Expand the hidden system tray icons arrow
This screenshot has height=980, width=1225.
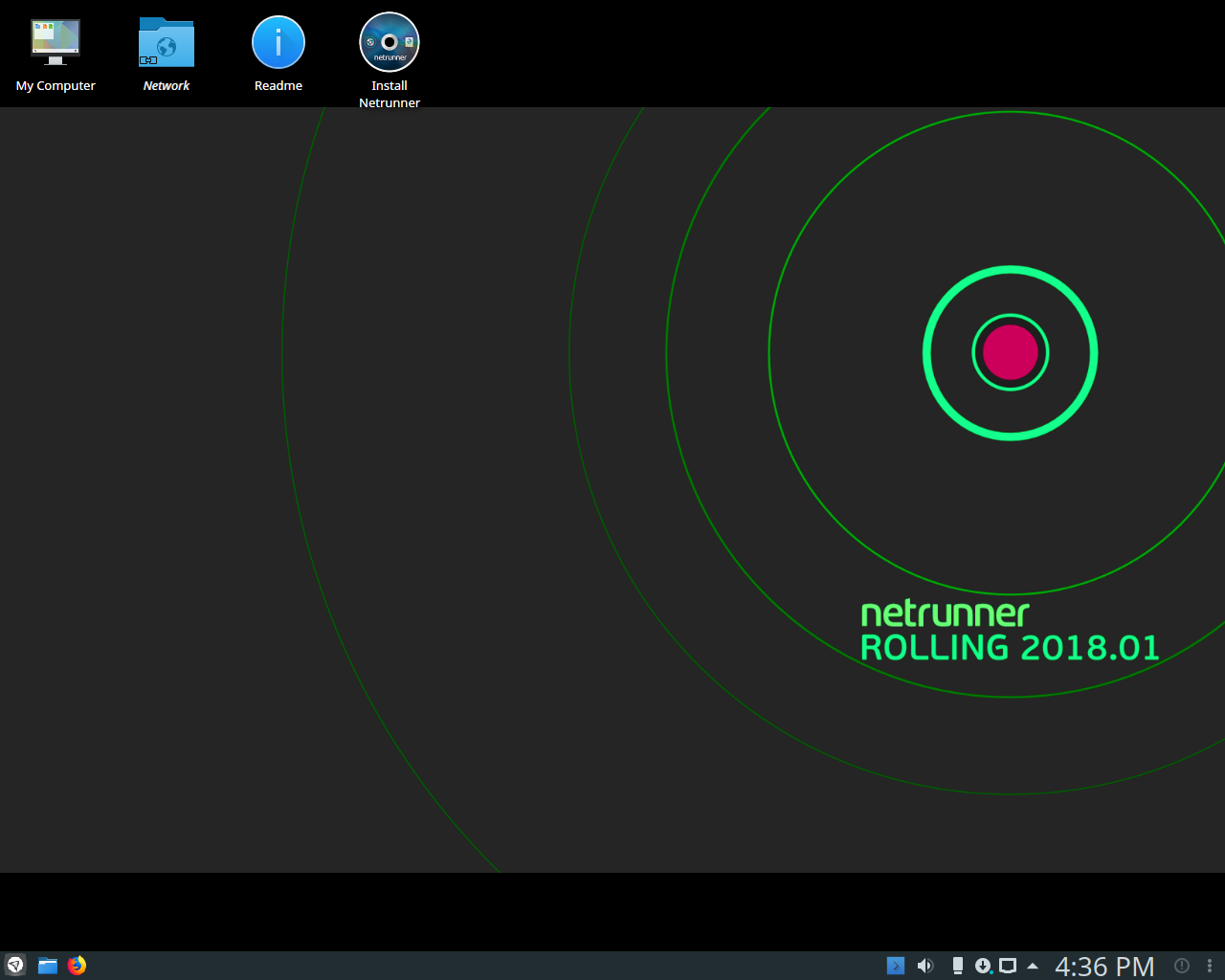tap(1033, 966)
